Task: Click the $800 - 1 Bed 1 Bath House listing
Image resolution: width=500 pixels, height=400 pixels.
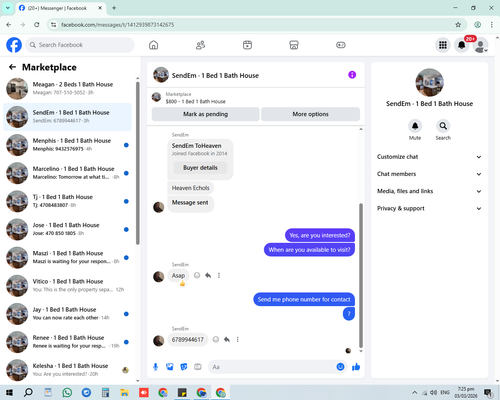Action: [x=195, y=101]
